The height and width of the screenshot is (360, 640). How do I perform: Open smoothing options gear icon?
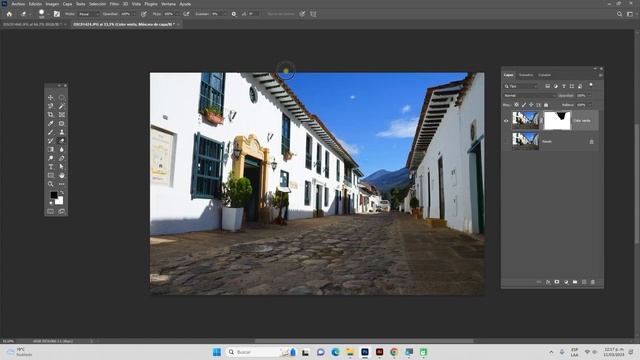[x=234, y=14]
